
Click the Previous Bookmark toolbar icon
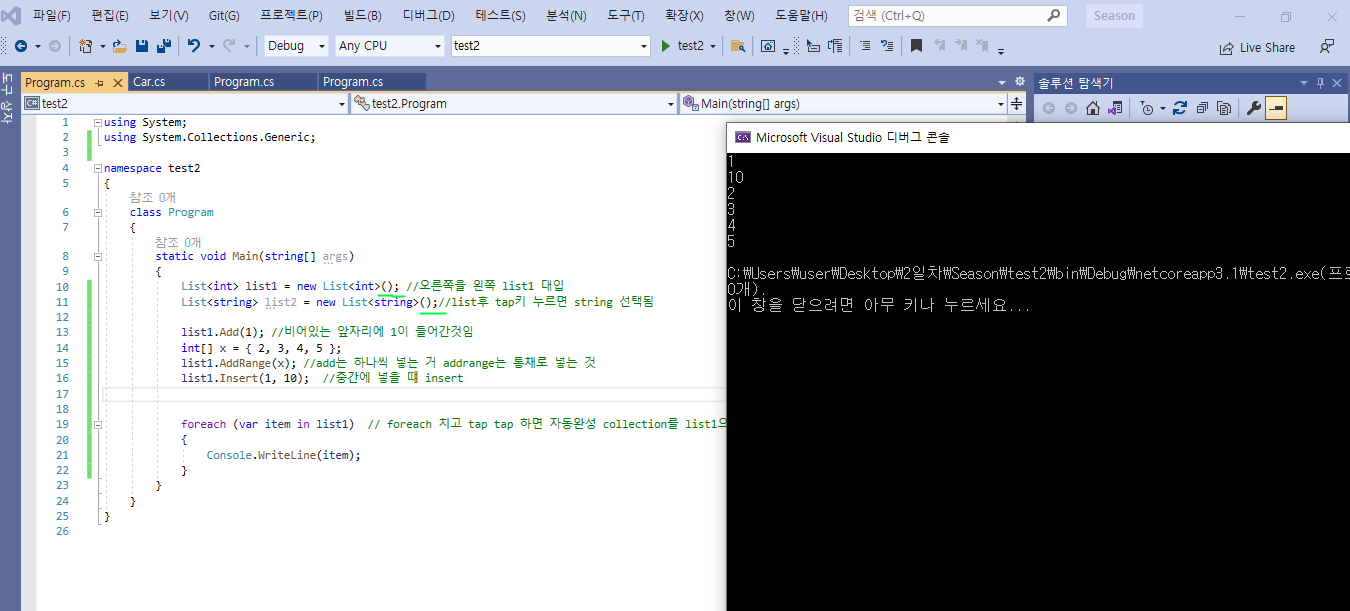[939, 46]
